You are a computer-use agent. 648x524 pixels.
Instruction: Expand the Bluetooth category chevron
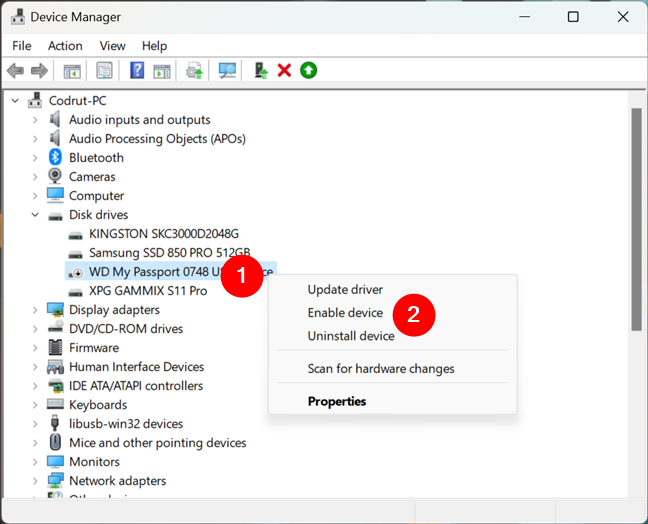[x=35, y=158]
